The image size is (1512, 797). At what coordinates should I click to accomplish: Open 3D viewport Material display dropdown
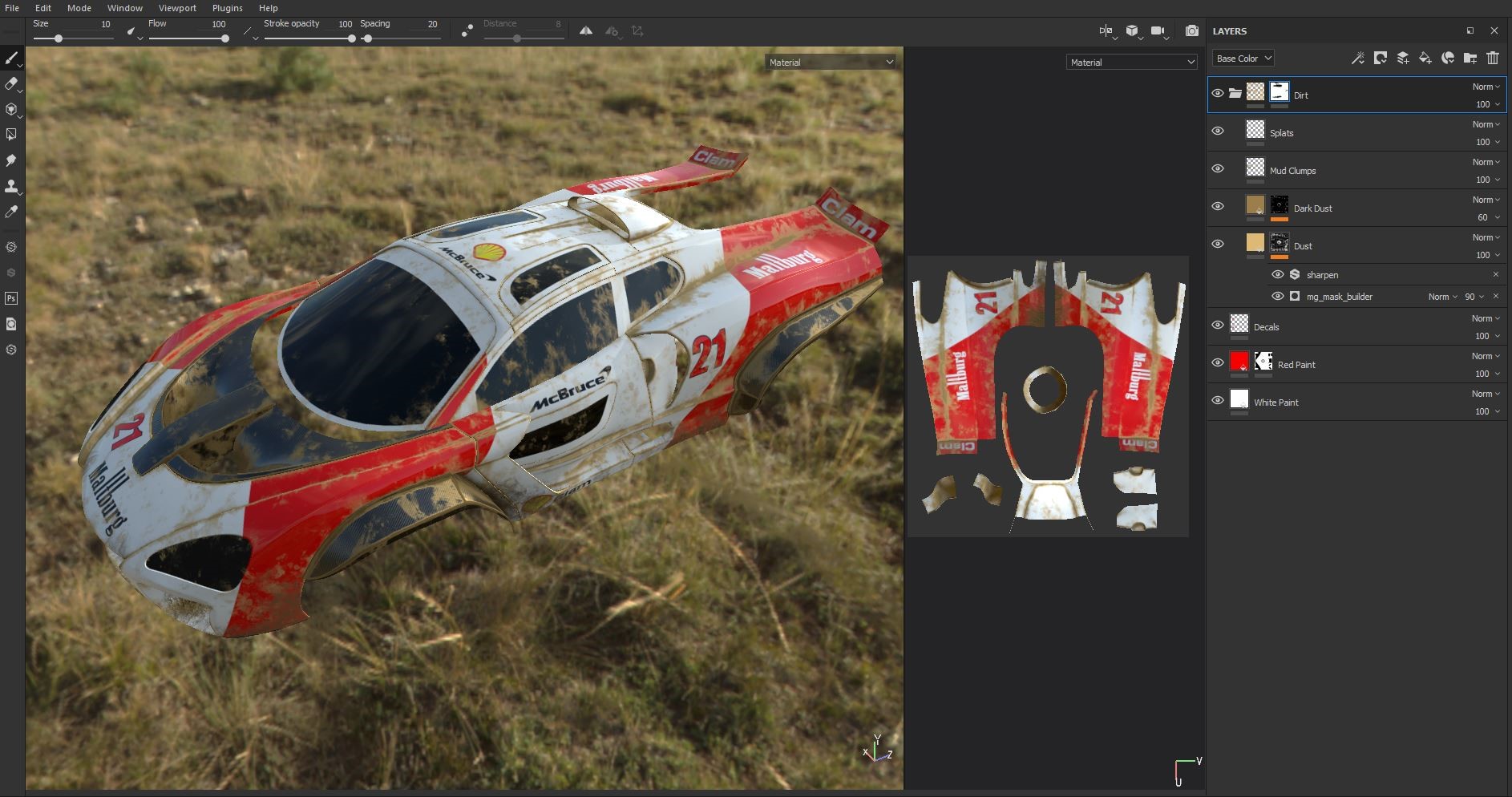point(831,62)
